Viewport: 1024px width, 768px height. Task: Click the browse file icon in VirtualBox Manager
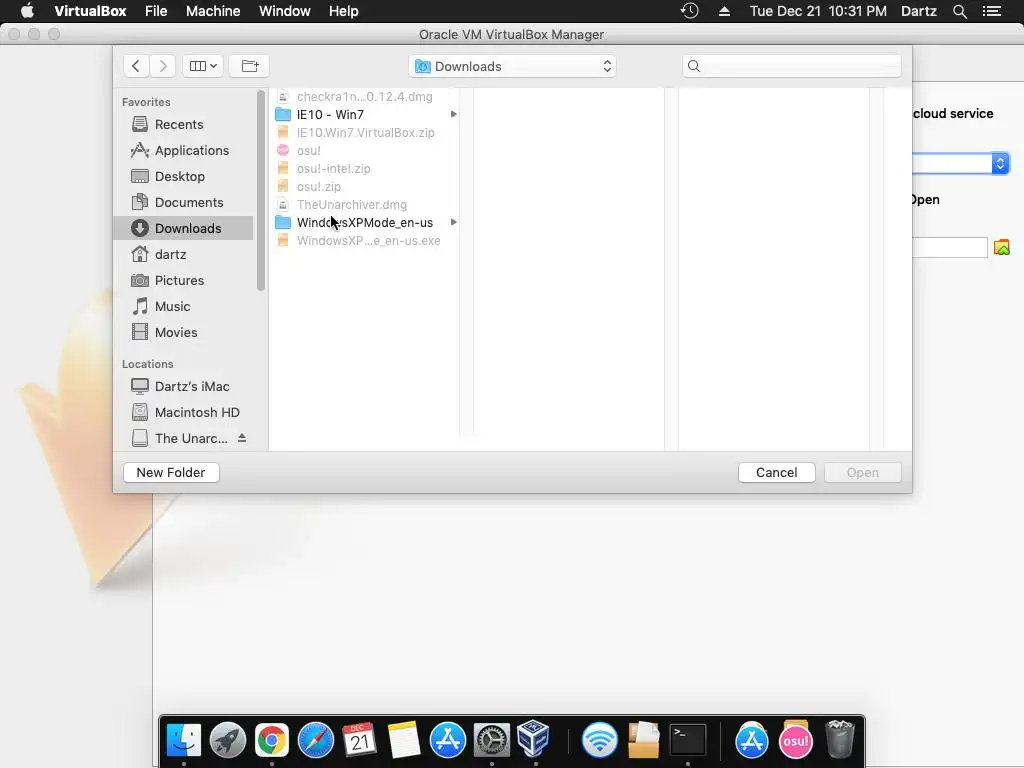[1002, 248]
